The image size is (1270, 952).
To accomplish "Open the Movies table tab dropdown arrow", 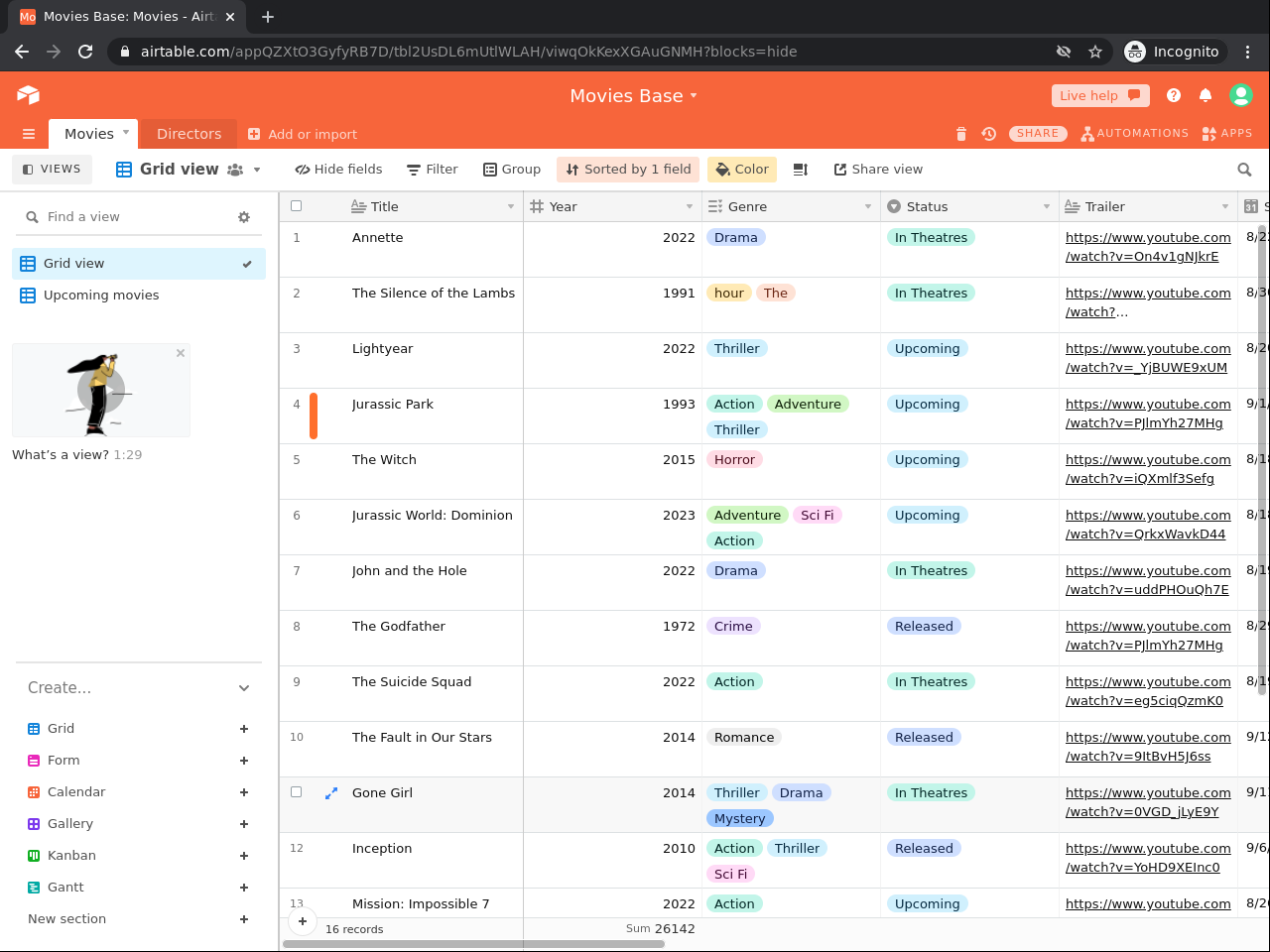I will (126, 132).
